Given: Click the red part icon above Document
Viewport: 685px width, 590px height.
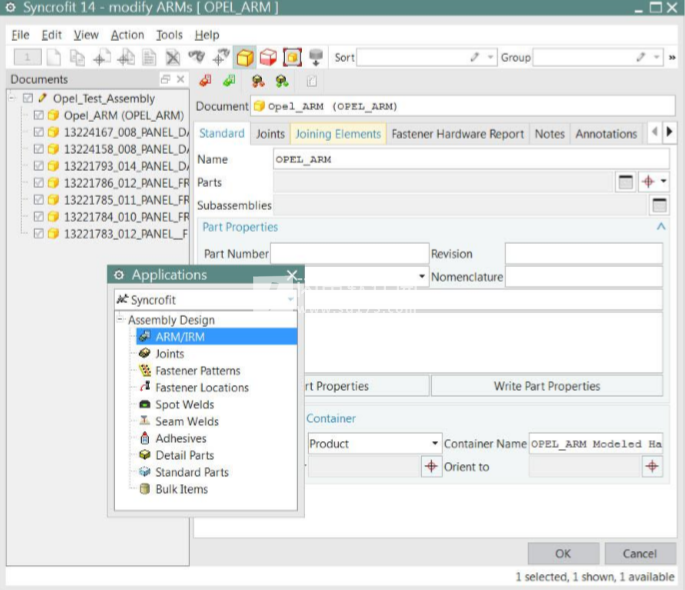Looking at the screenshot, I should [x=205, y=81].
